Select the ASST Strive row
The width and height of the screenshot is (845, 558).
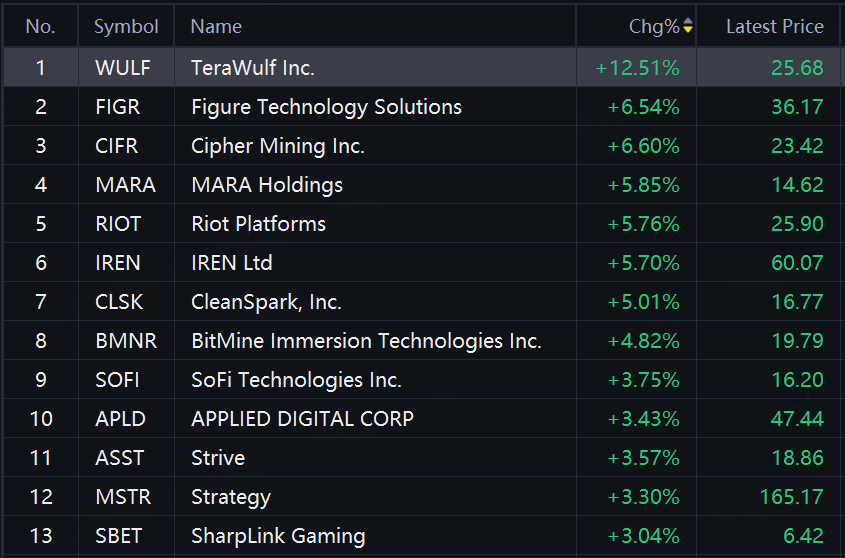coord(422,458)
